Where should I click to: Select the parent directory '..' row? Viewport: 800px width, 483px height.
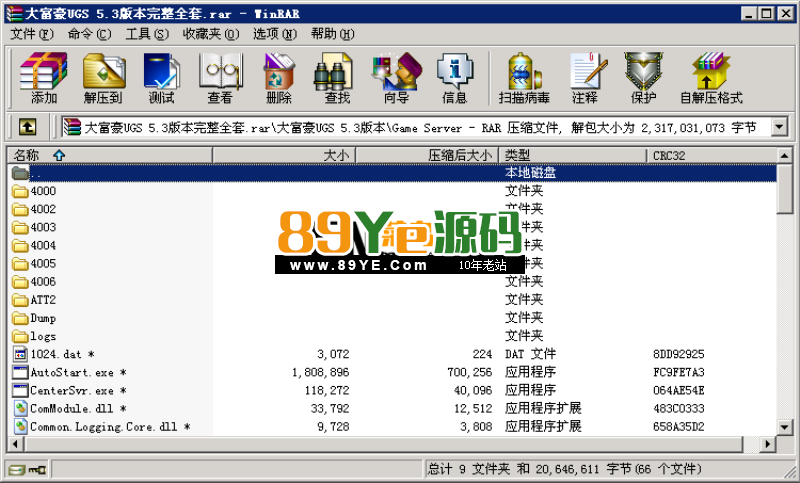click(392, 173)
